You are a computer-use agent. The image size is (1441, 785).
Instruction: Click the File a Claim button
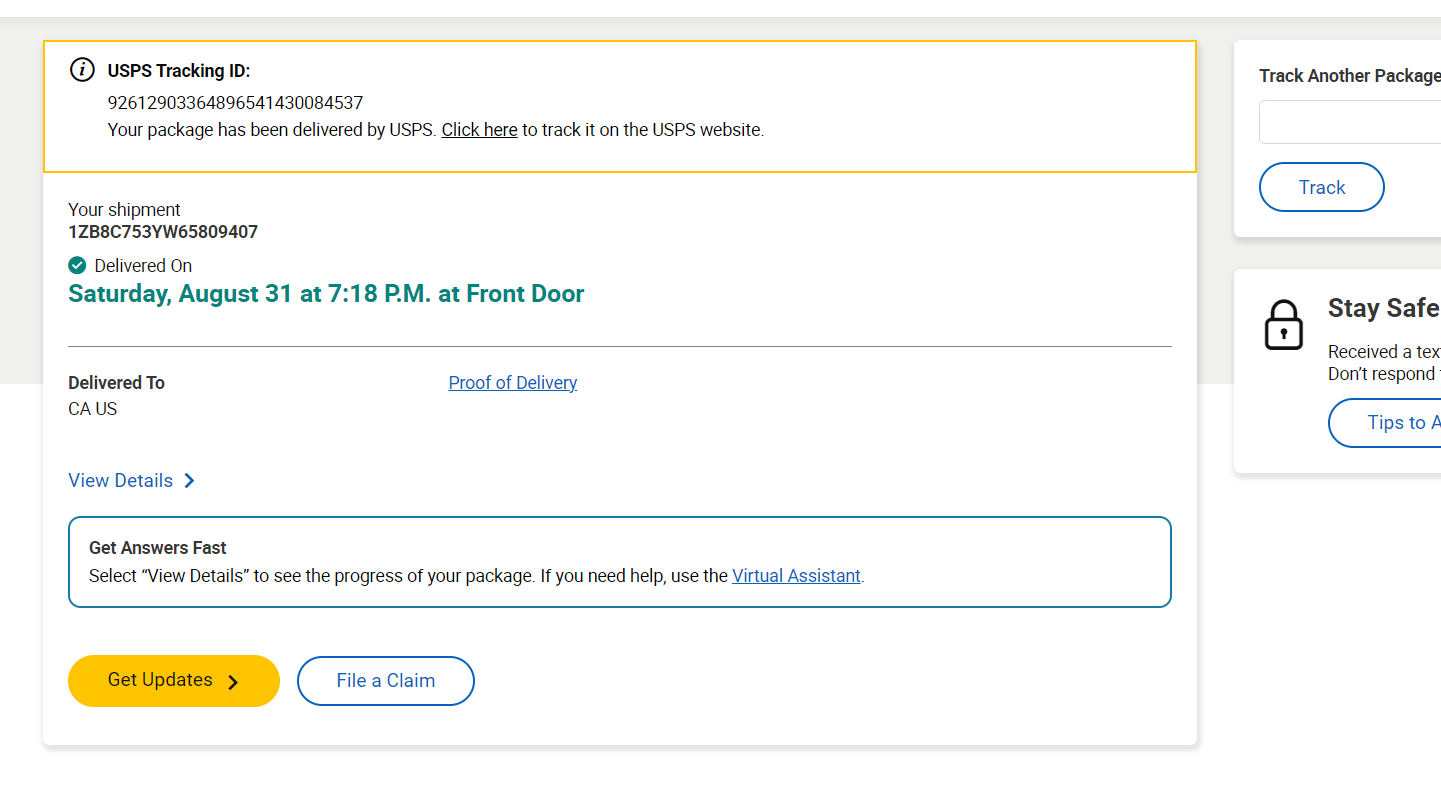(386, 681)
